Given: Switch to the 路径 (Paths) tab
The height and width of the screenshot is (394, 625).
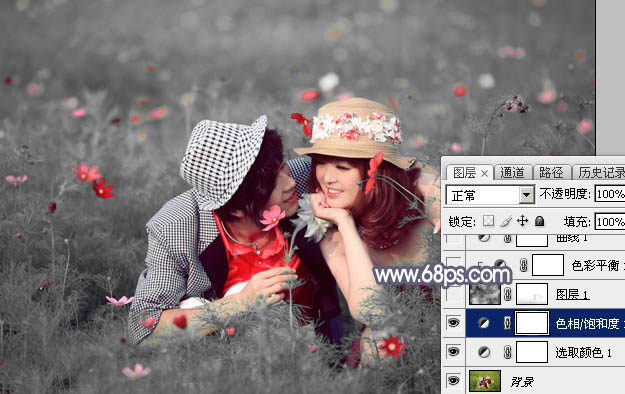Looking at the screenshot, I should coord(551,173).
